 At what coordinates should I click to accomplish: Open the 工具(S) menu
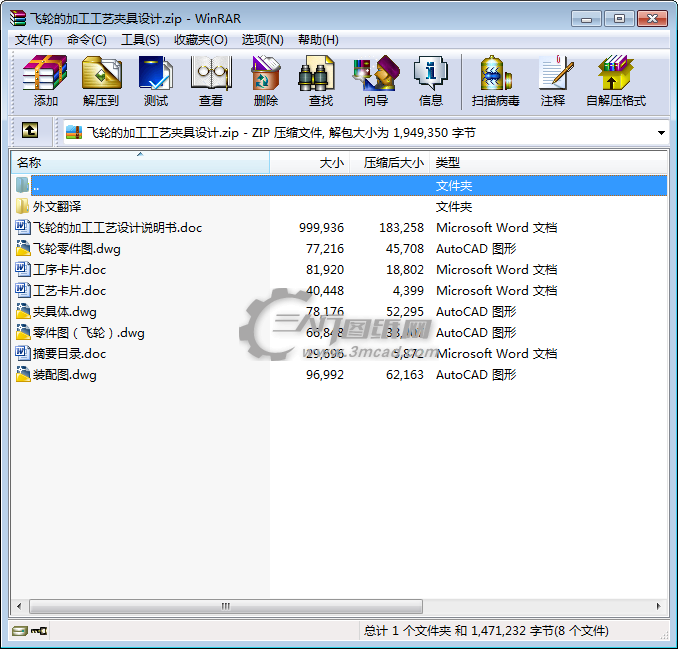coord(140,40)
